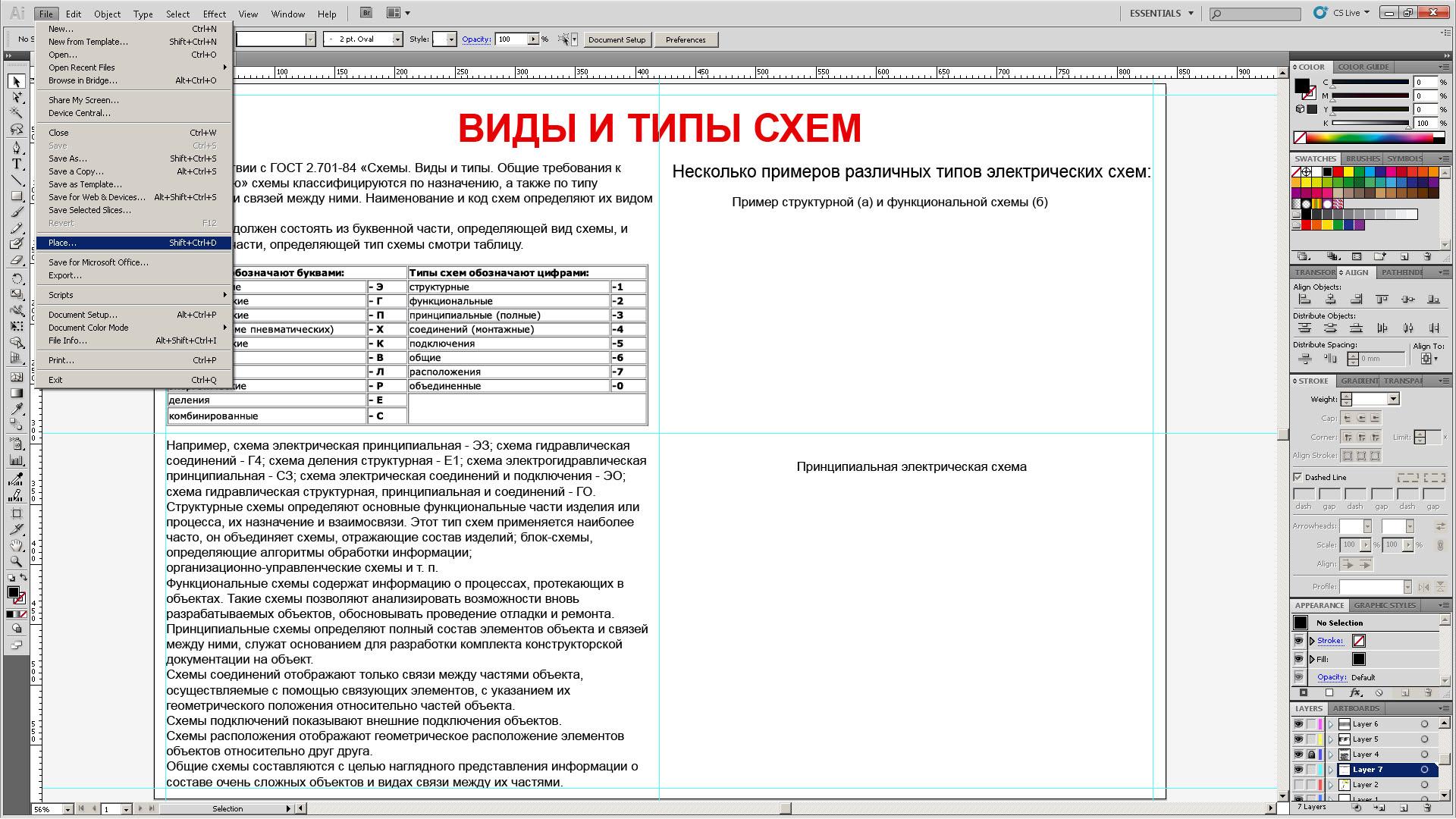Image resolution: width=1456 pixels, height=819 pixels.
Task: Click the Preferences button
Action: tap(686, 39)
